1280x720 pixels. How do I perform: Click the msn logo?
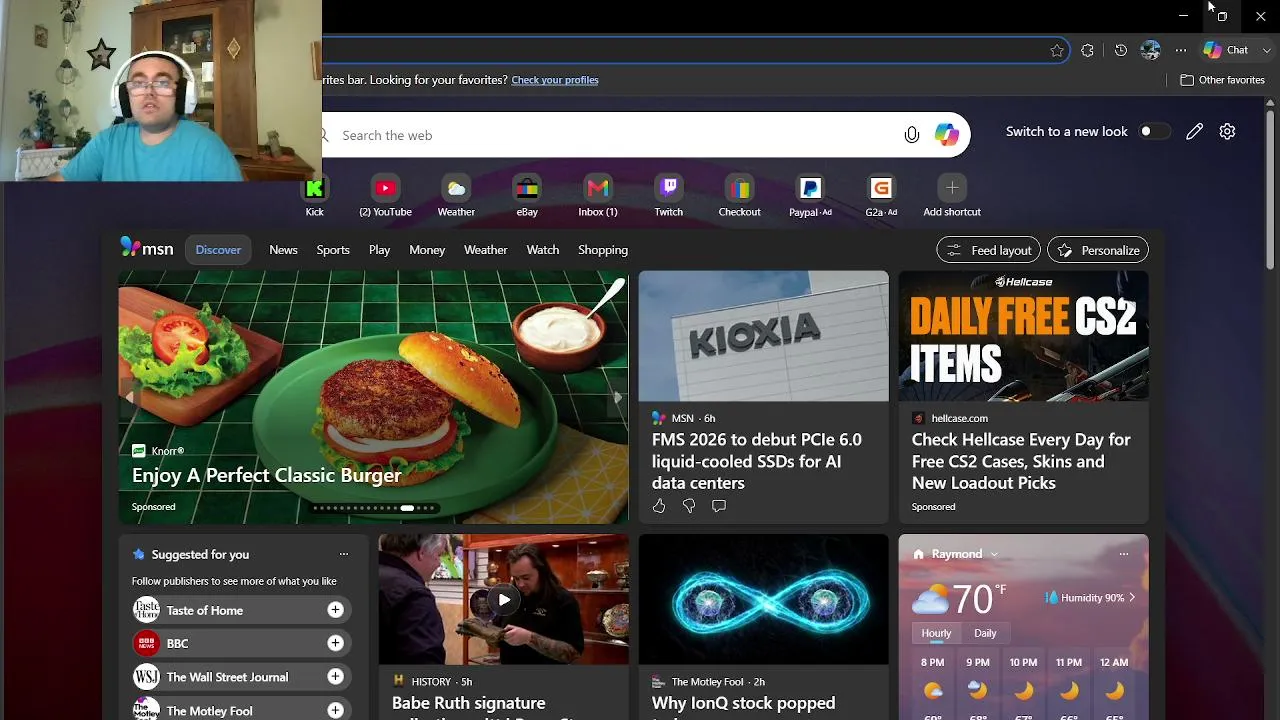(x=147, y=249)
